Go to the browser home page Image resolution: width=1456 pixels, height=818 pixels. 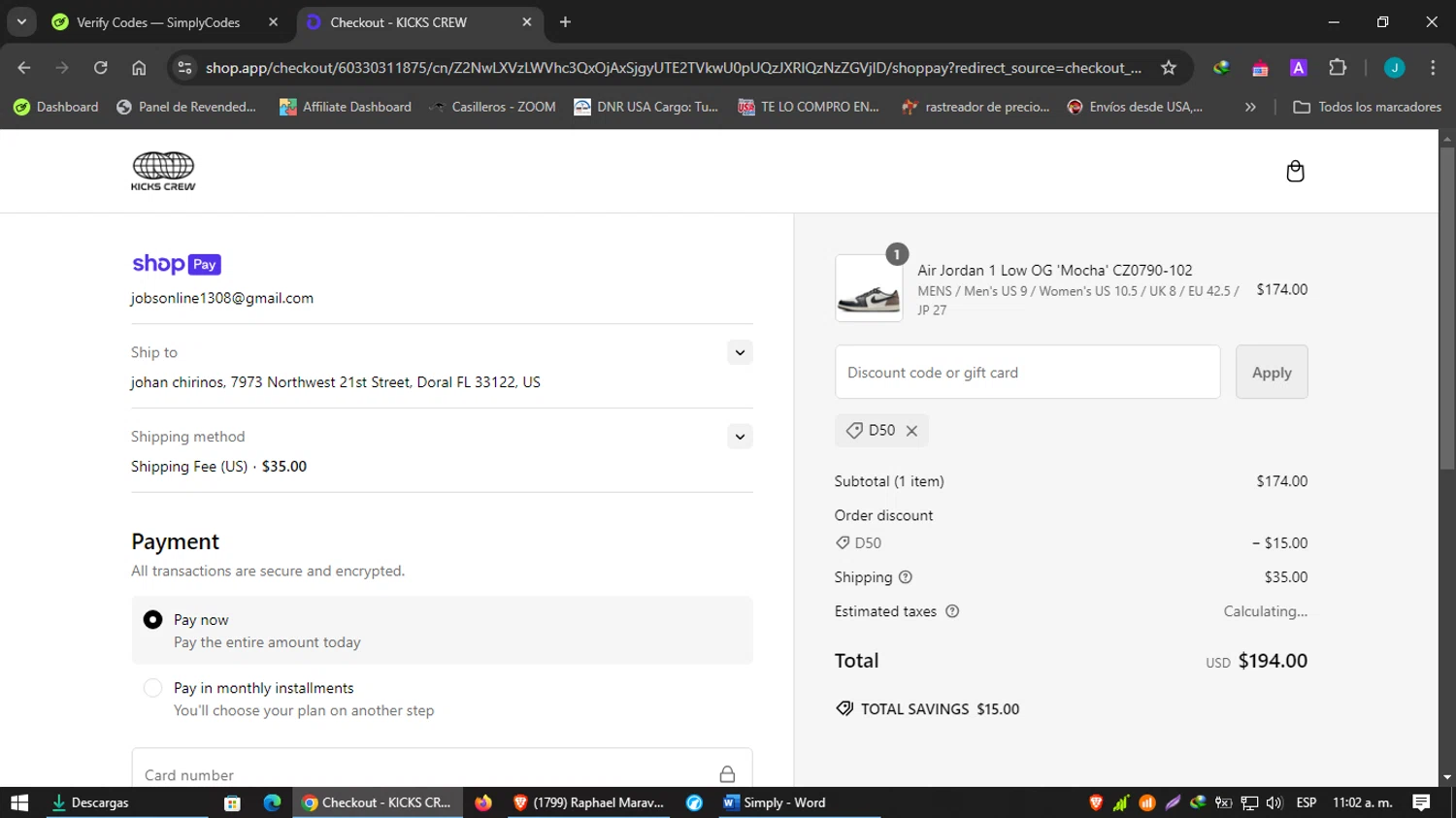139,68
